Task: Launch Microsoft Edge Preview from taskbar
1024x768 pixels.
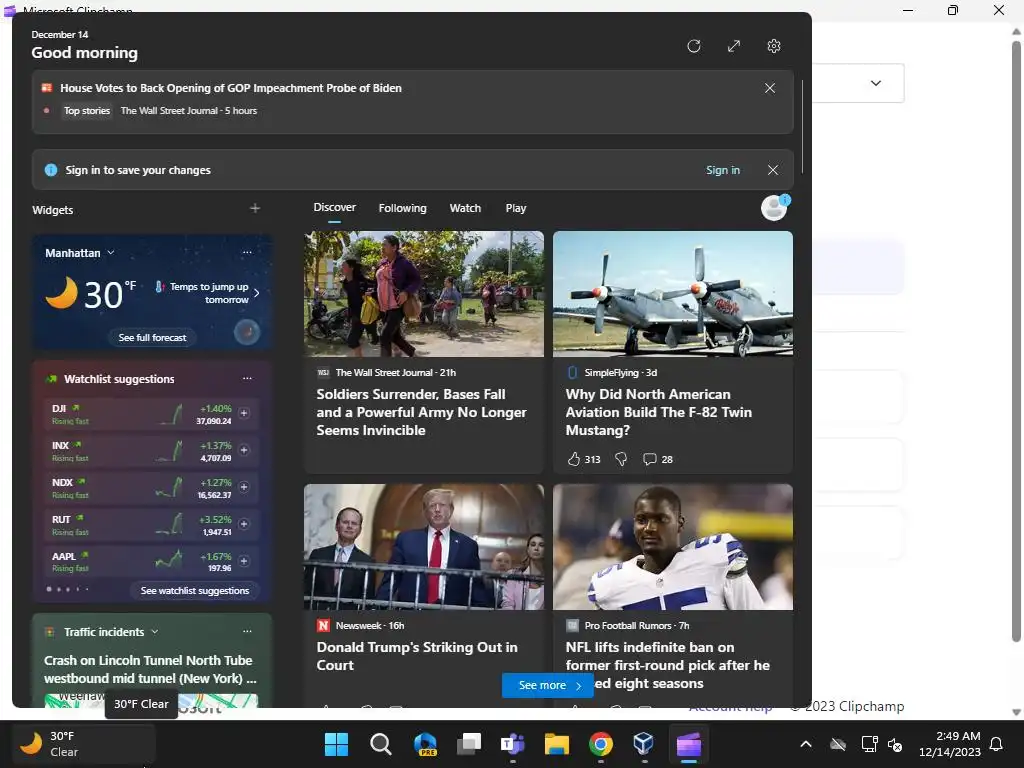Action: point(425,744)
